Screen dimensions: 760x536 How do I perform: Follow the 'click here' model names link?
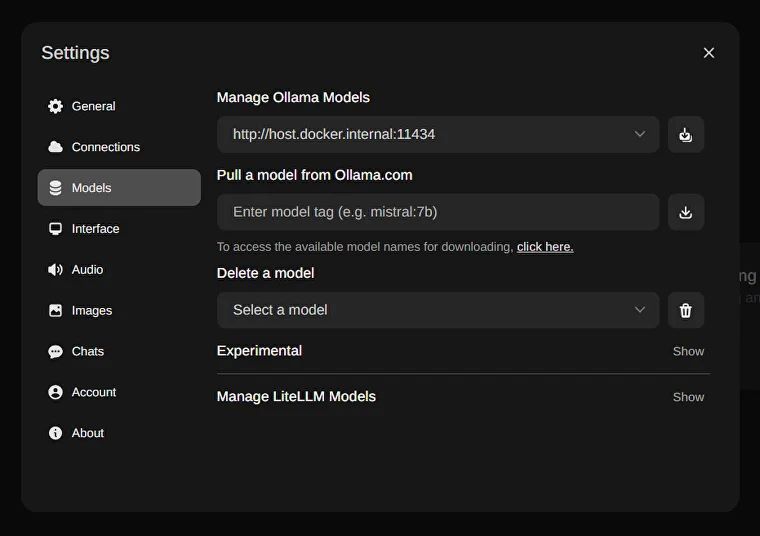click(x=545, y=247)
